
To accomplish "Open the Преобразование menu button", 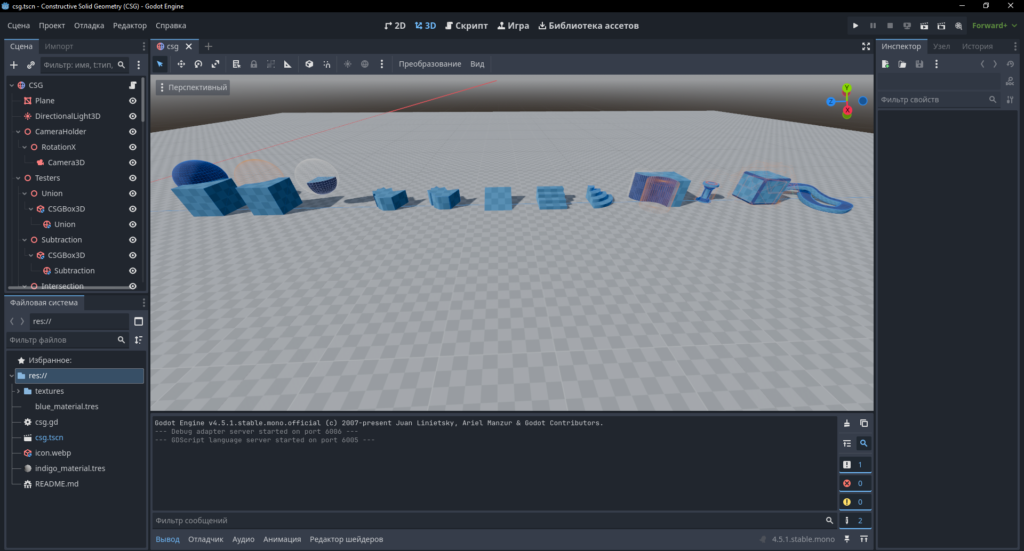I will [430, 64].
